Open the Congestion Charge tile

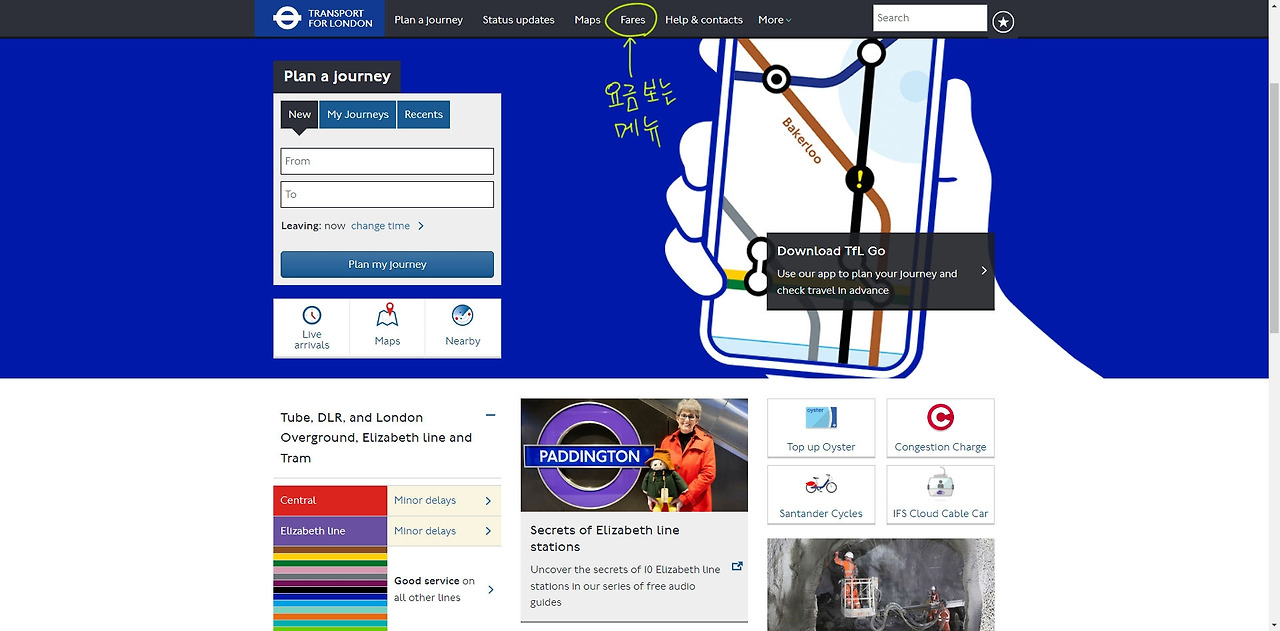[940, 428]
